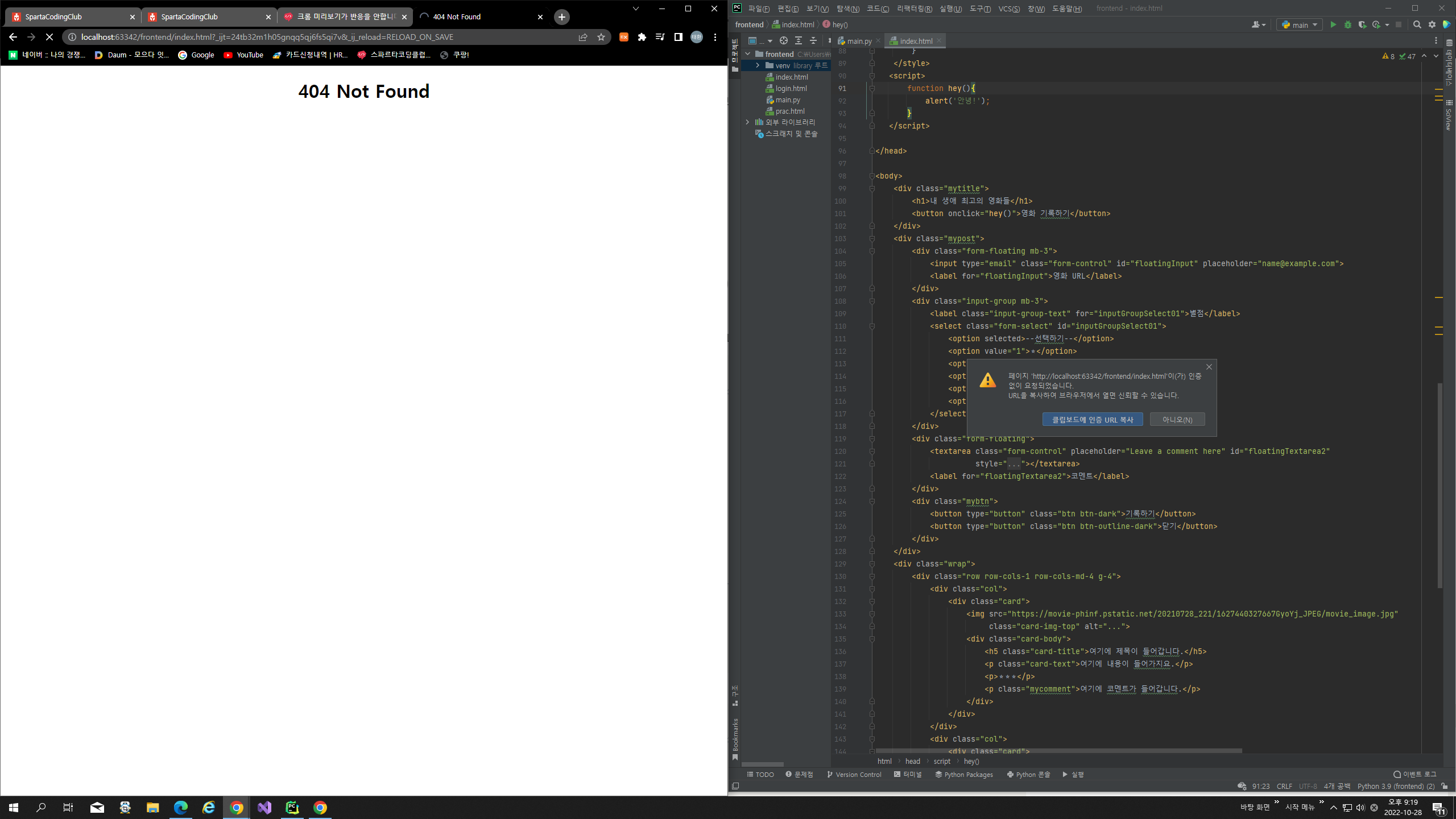Run the main configuration in PyCharm
Viewport: 1456px width, 819px height.
click(1333, 24)
